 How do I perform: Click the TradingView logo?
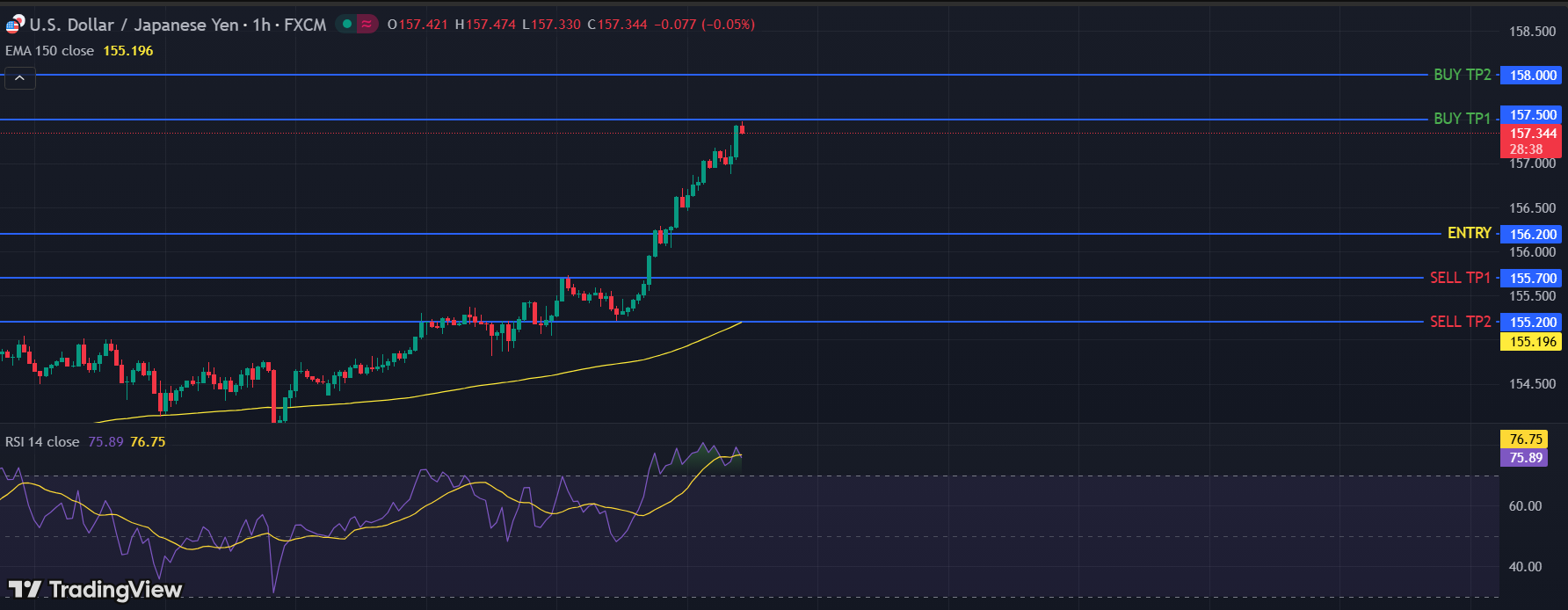pos(95,589)
